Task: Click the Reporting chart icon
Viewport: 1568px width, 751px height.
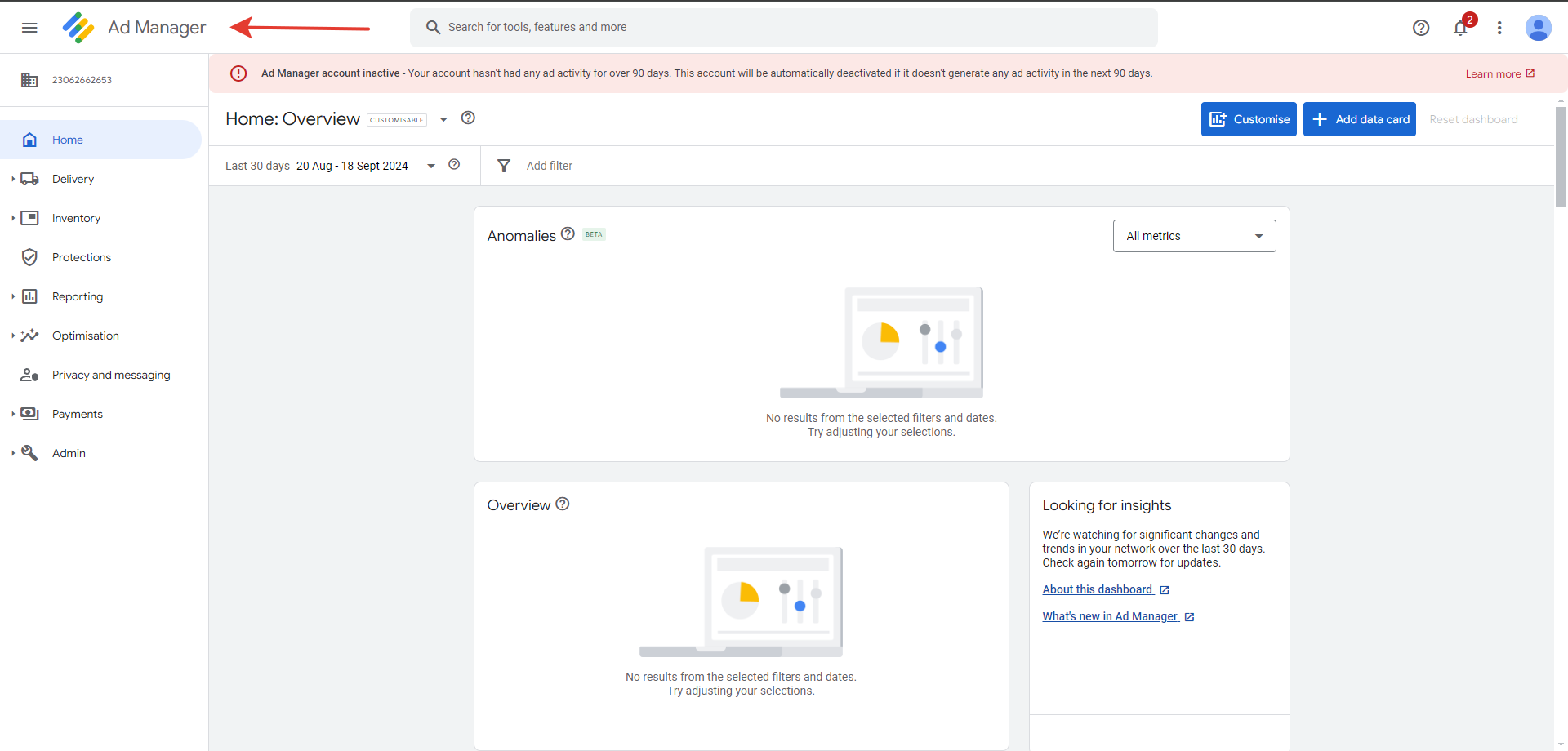Action: pos(29,296)
